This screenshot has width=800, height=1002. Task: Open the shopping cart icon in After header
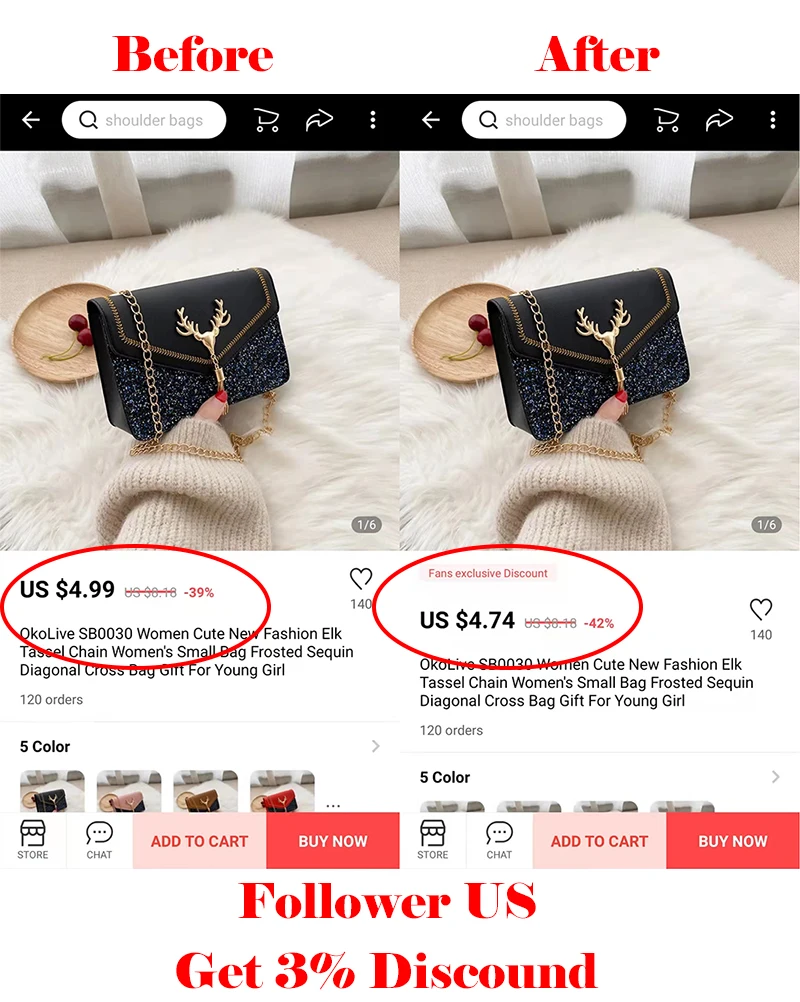[666, 119]
